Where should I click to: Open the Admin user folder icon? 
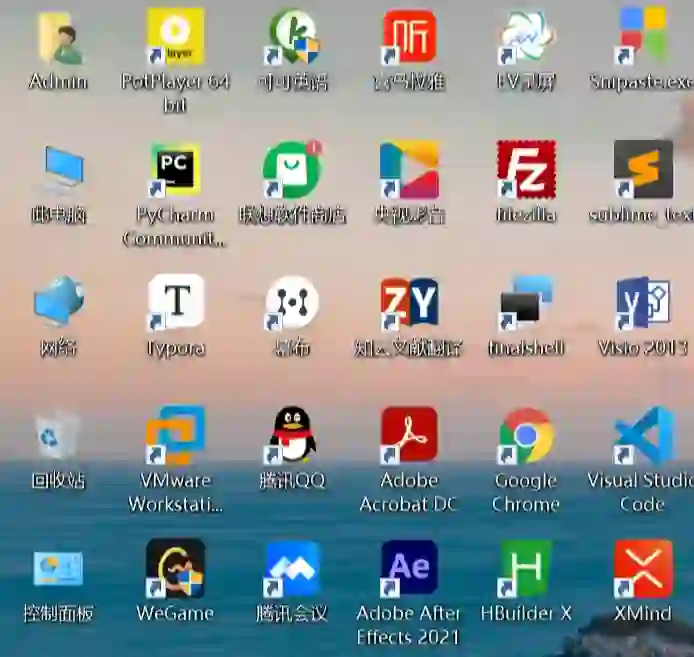(x=59, y=38)
